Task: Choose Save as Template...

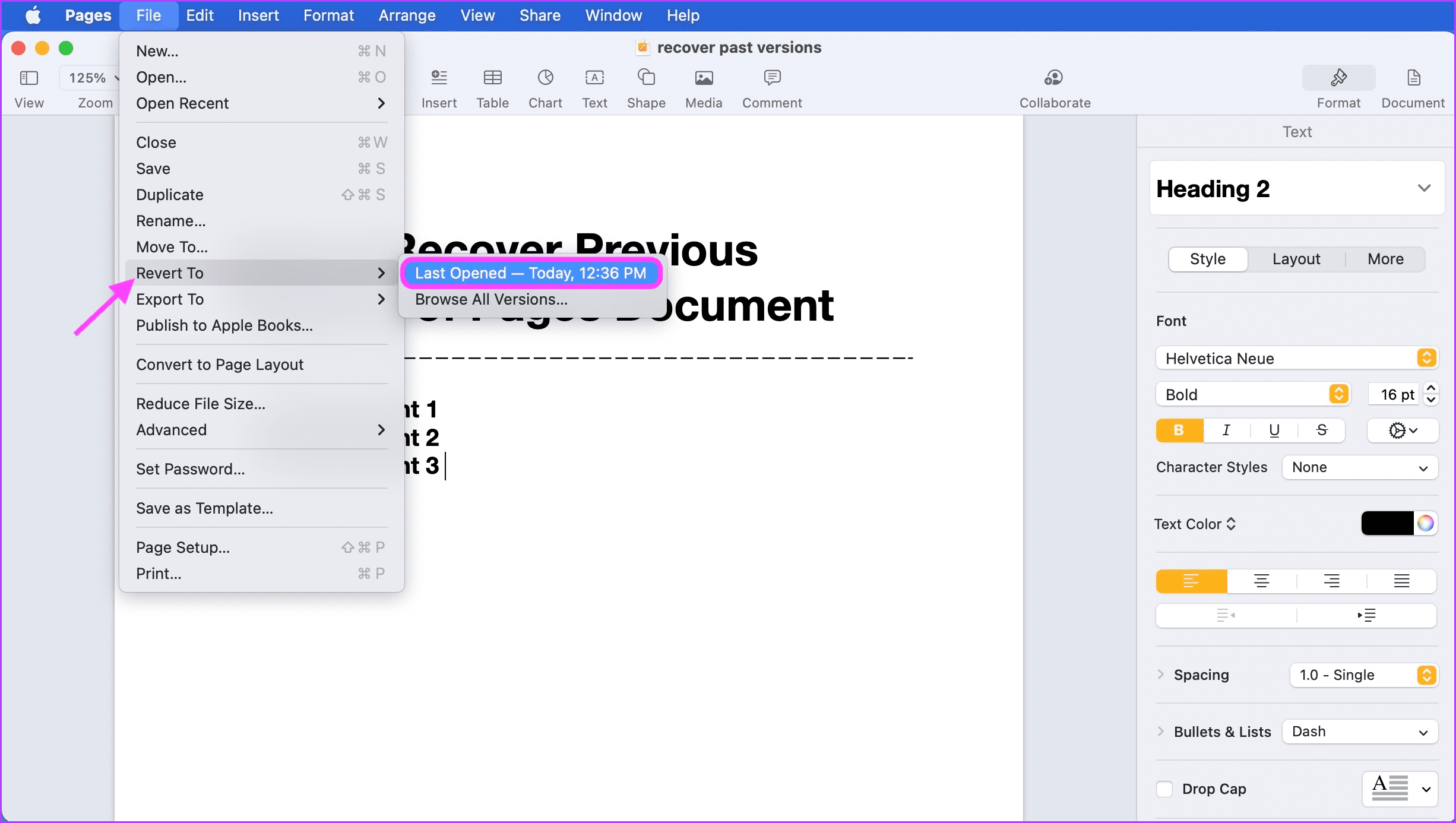Action: click(x=261, y=508)
